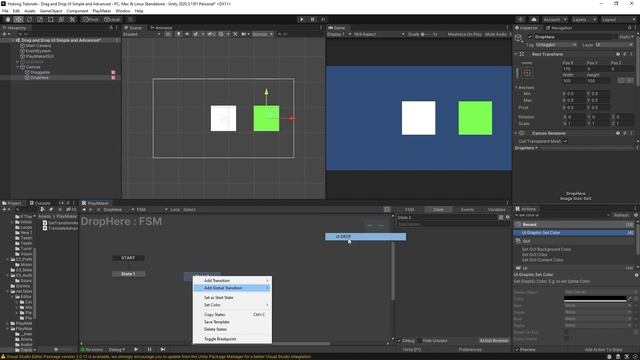
Task: Select the Hand tool in Unity toolbar
Action: (8, 19)
